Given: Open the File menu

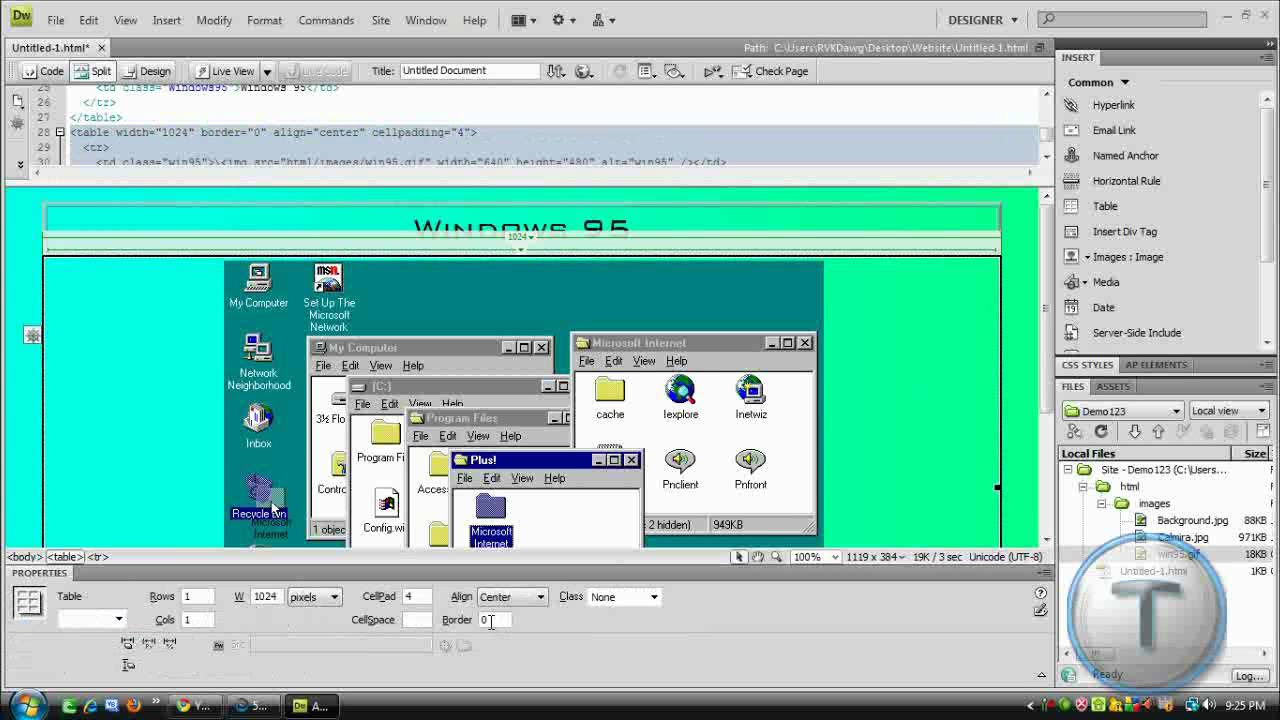Looking at the screenshot, I should 56,20.
